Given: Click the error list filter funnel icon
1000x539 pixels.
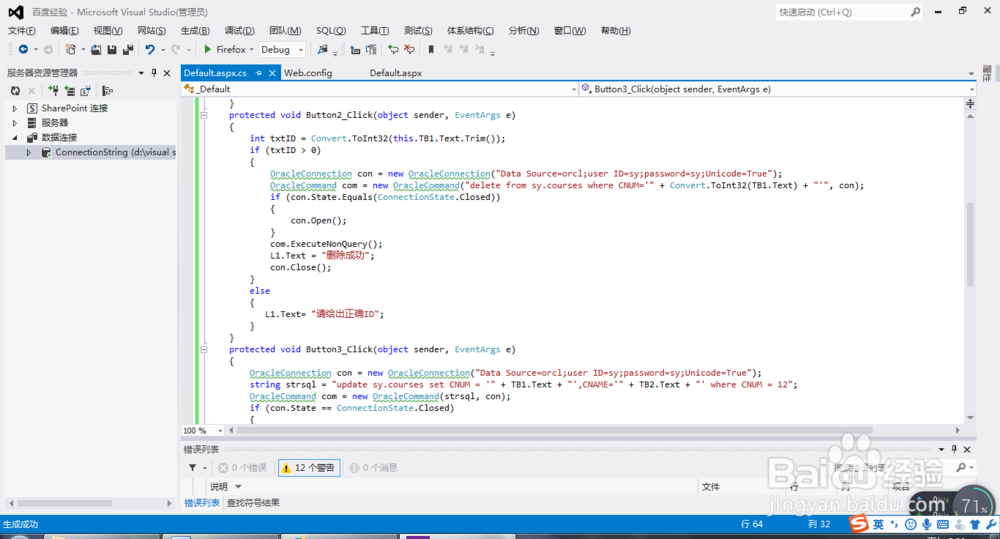Looking at the screenshot, I should (x=193, y=468).
